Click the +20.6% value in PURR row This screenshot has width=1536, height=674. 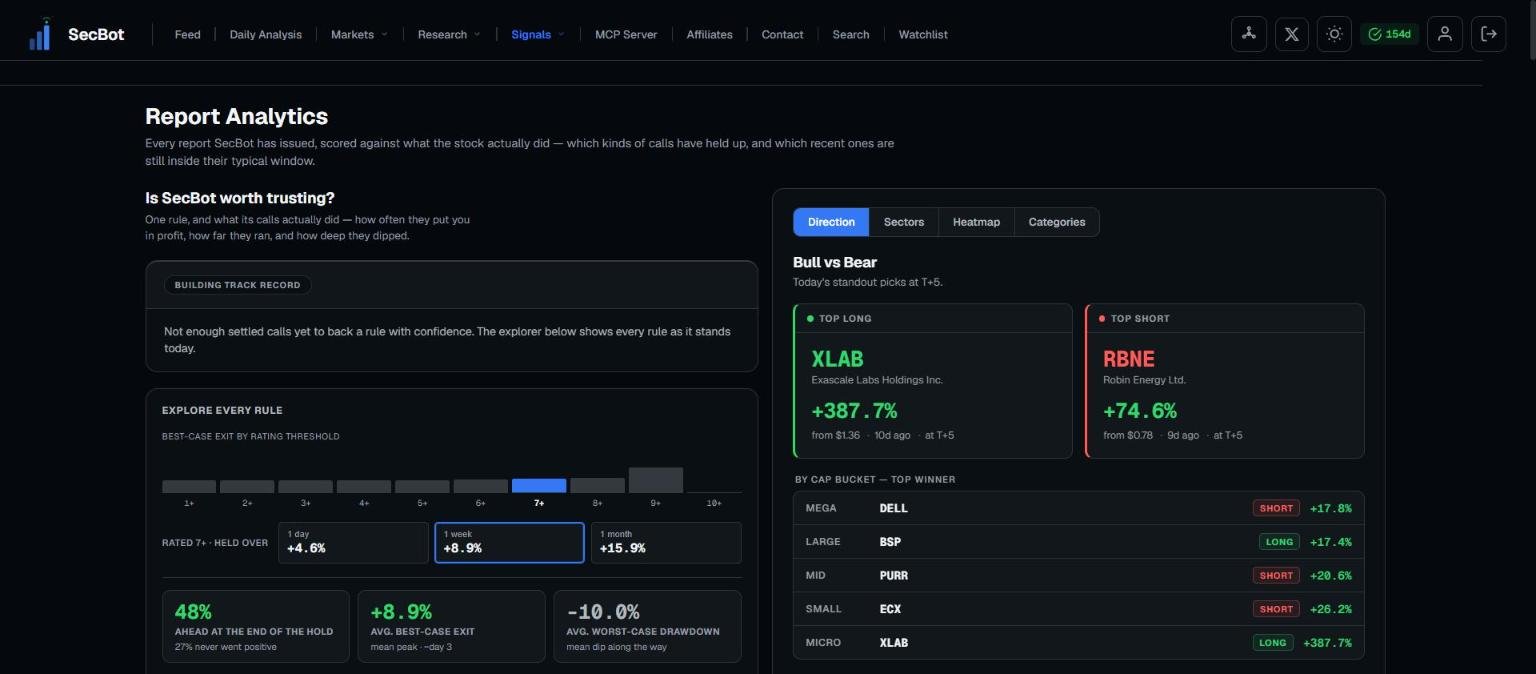tap(1330, 575)
